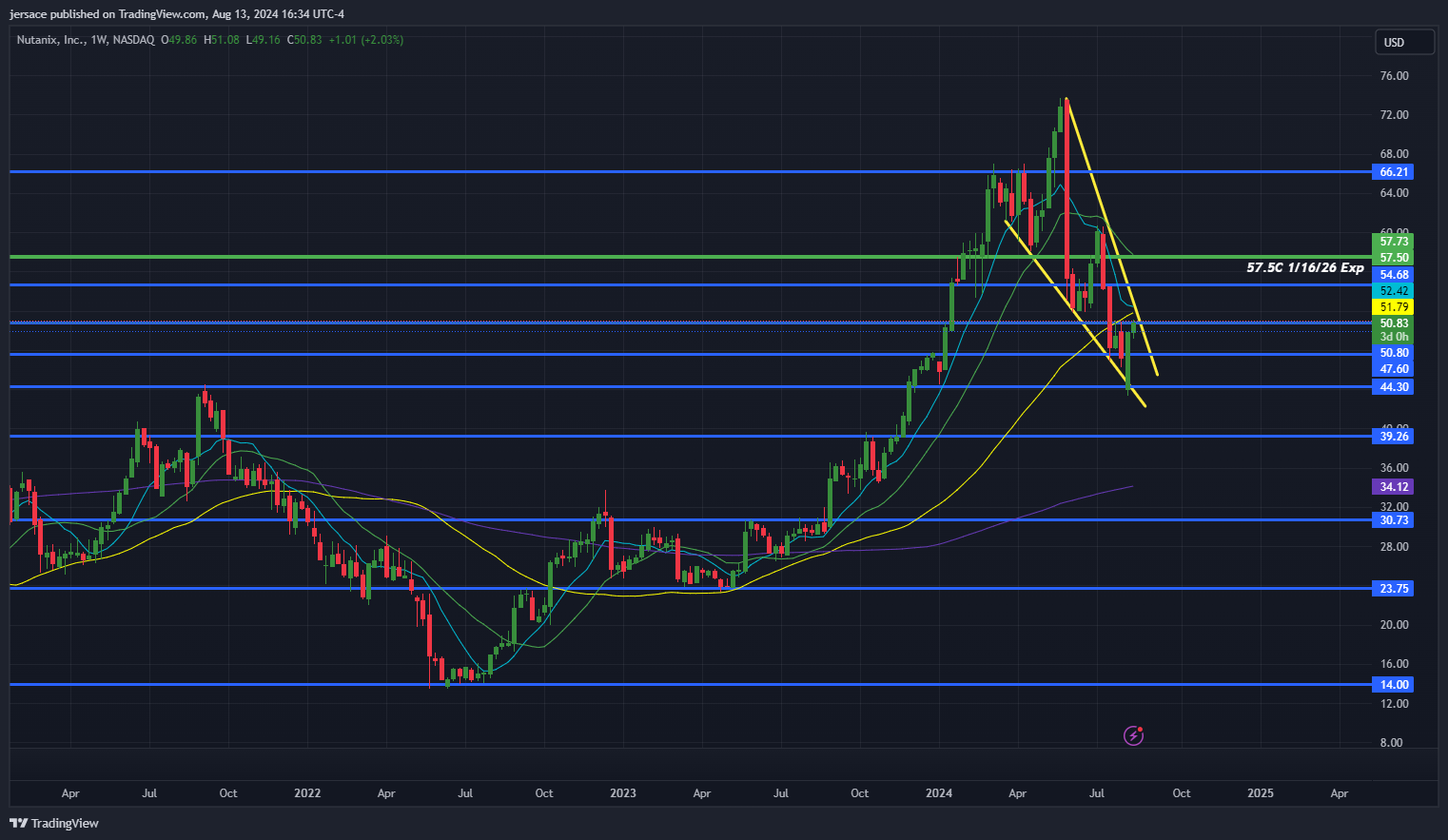Open the USD currency selector
Image resolution: width=1448 pixels, height=840 pixels.
pyautogui.click(x=1405, y=42)
